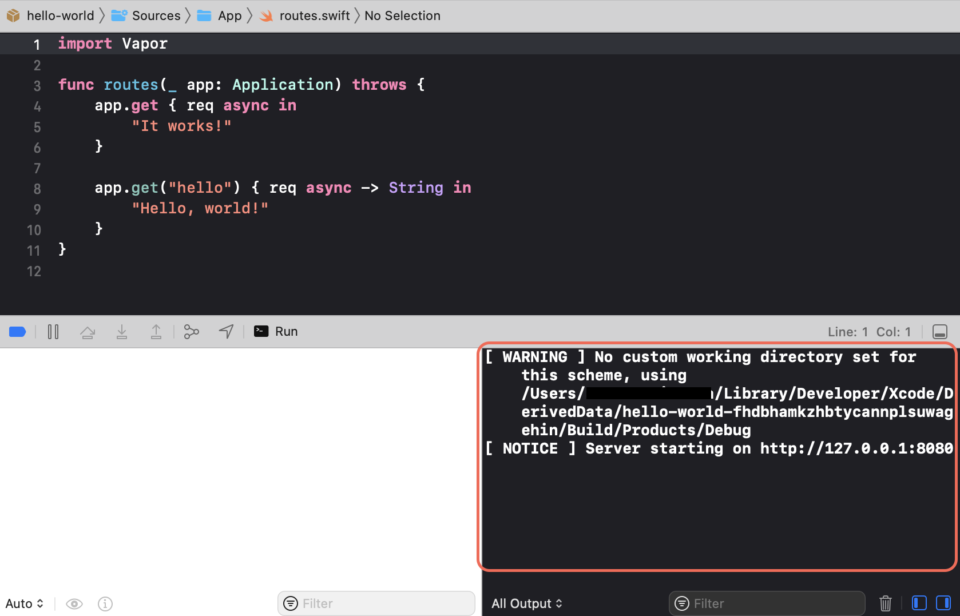Hide the console view pane
This screenshot has width=960, height=616.
[942, 603]
